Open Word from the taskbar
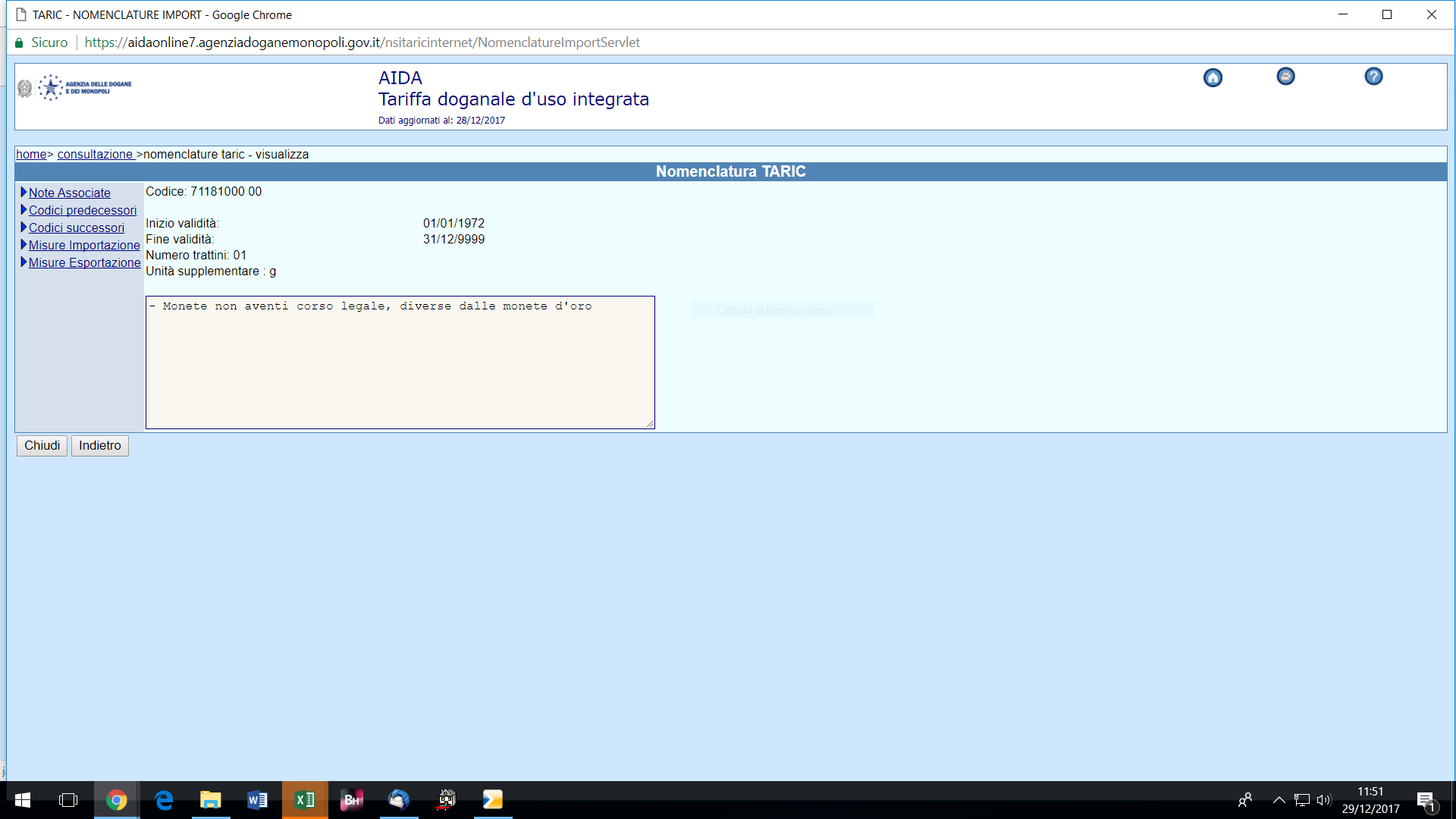The height and width of the screenshot is (819, 1456). click(257, 799)
